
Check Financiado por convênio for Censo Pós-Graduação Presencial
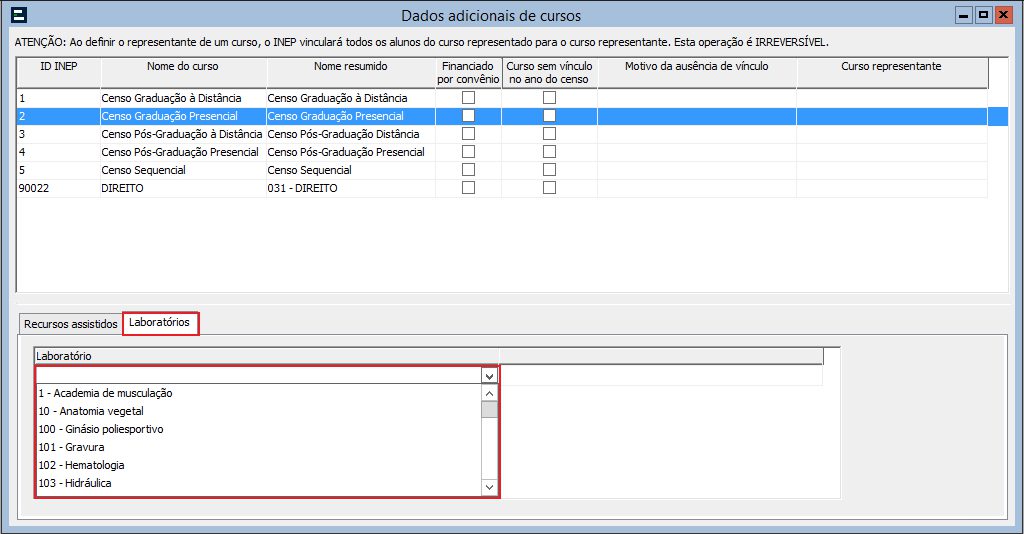click(x=468, y=151)
